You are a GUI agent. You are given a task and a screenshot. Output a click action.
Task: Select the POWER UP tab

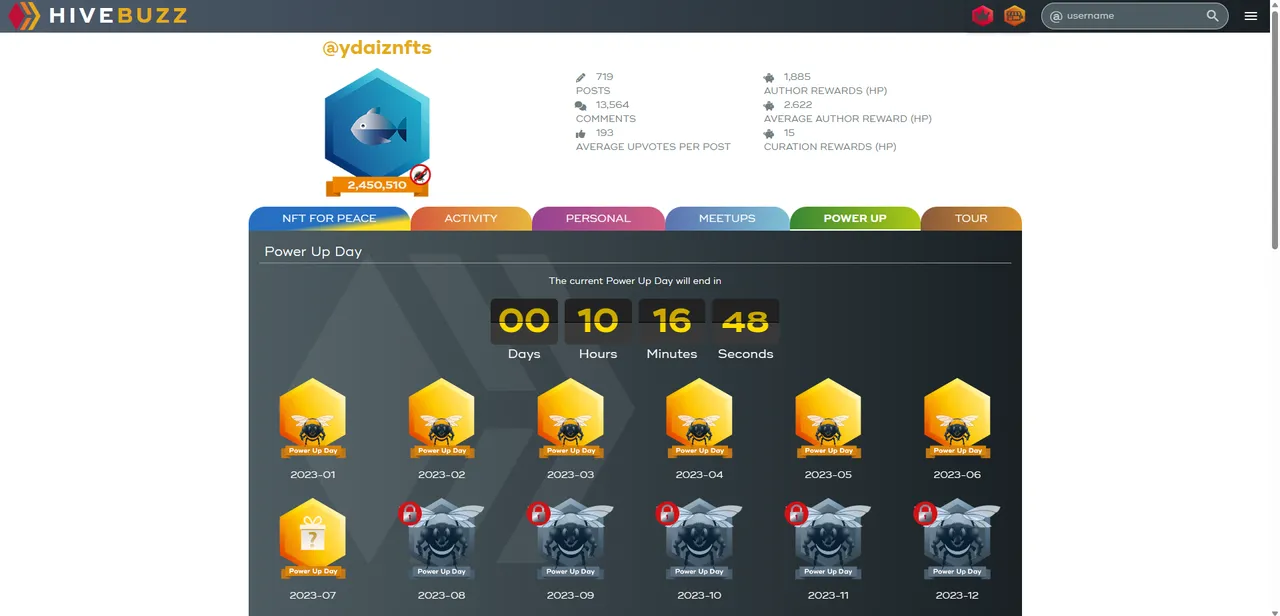point(855,218)
